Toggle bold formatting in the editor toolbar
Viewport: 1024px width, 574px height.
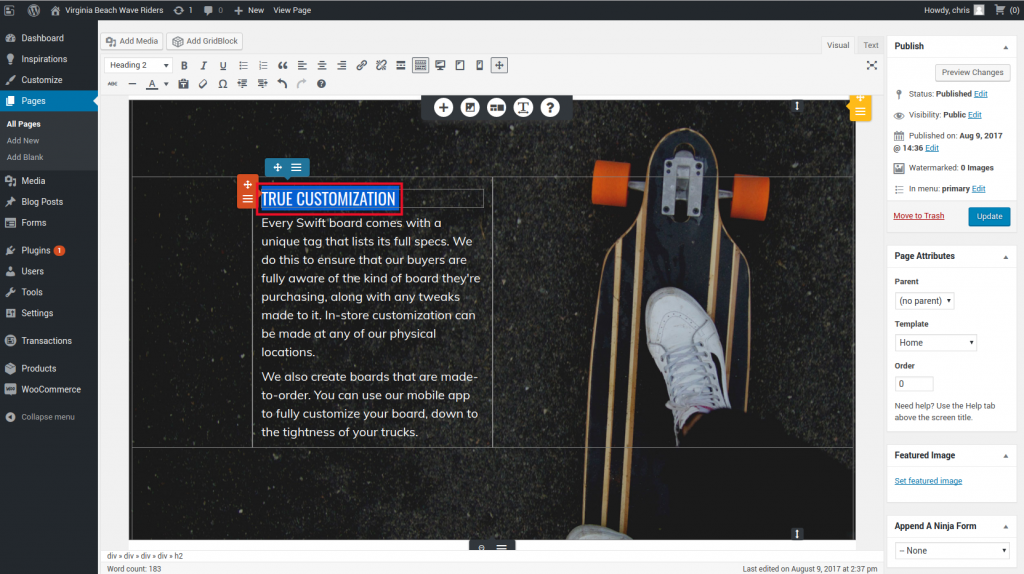click(184, 66)
